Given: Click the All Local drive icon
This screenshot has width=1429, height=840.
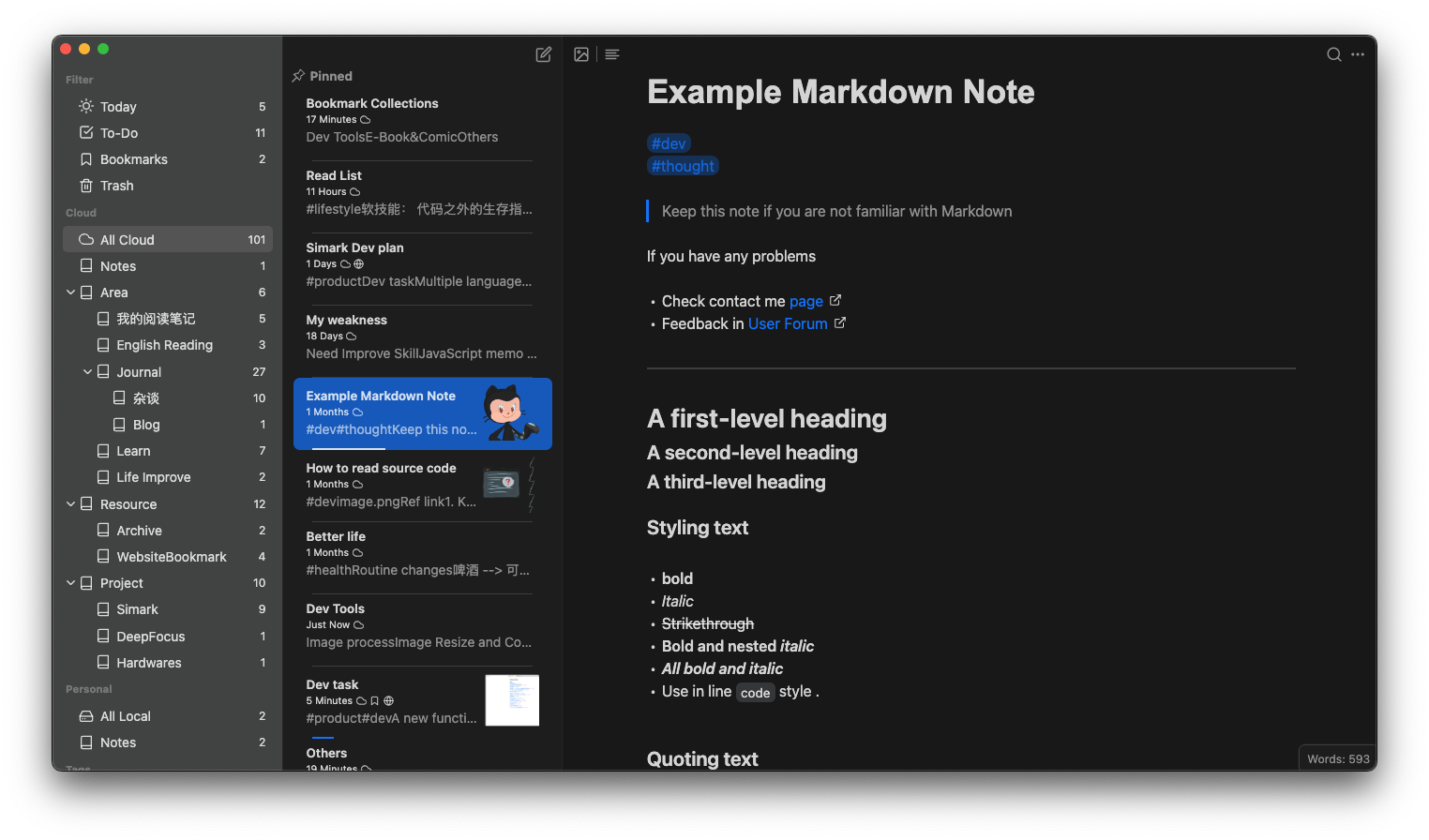Looking at the screenshot, I should 86,715.
